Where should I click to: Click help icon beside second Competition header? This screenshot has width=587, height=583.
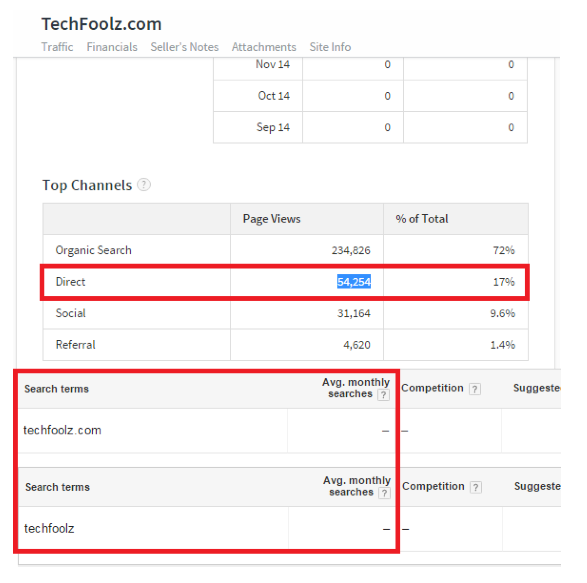pos(475,487)
